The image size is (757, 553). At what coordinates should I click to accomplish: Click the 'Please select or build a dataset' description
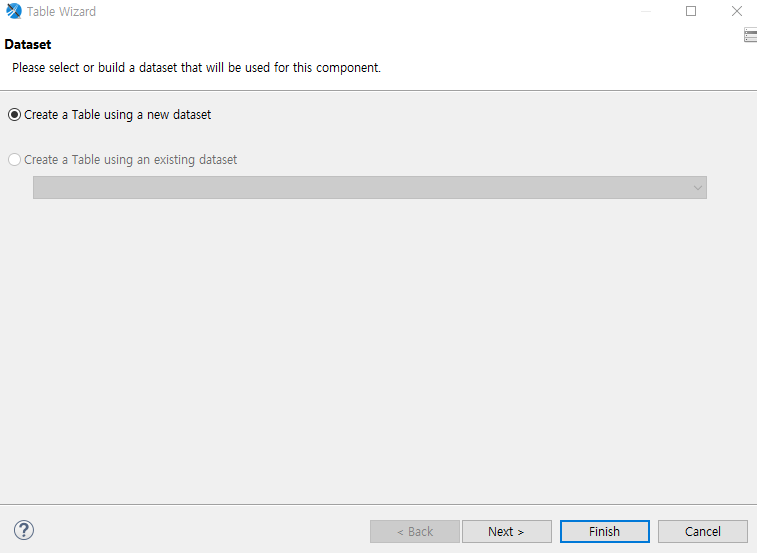(x=196, y=68)
